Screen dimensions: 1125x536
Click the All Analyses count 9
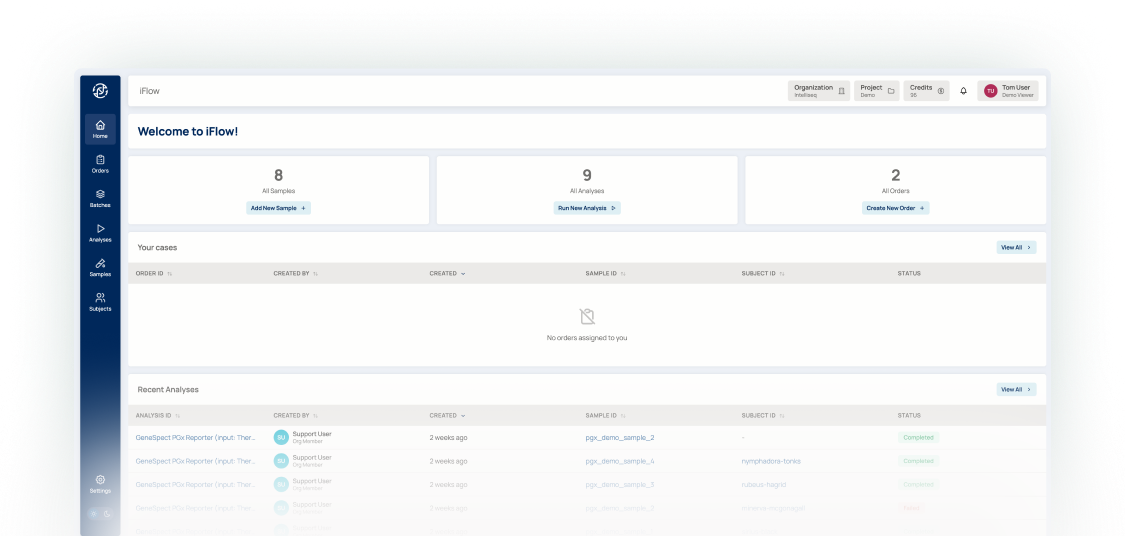587,175
